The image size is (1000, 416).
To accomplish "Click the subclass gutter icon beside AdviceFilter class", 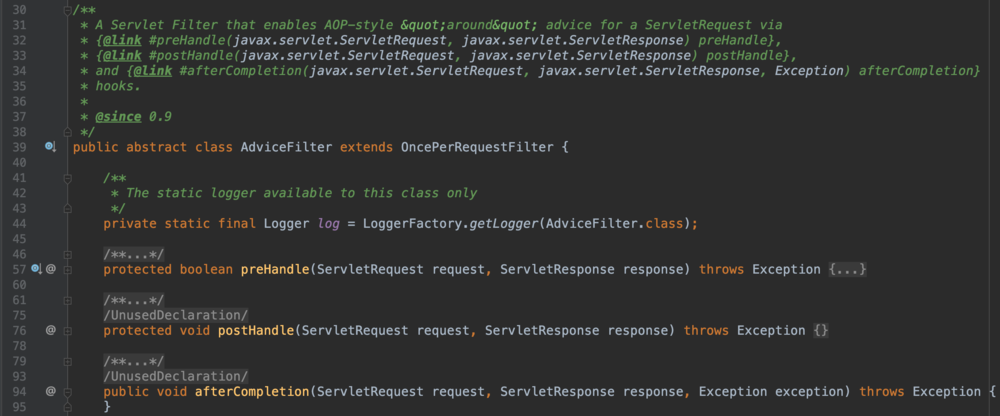I will pos(50,147).
